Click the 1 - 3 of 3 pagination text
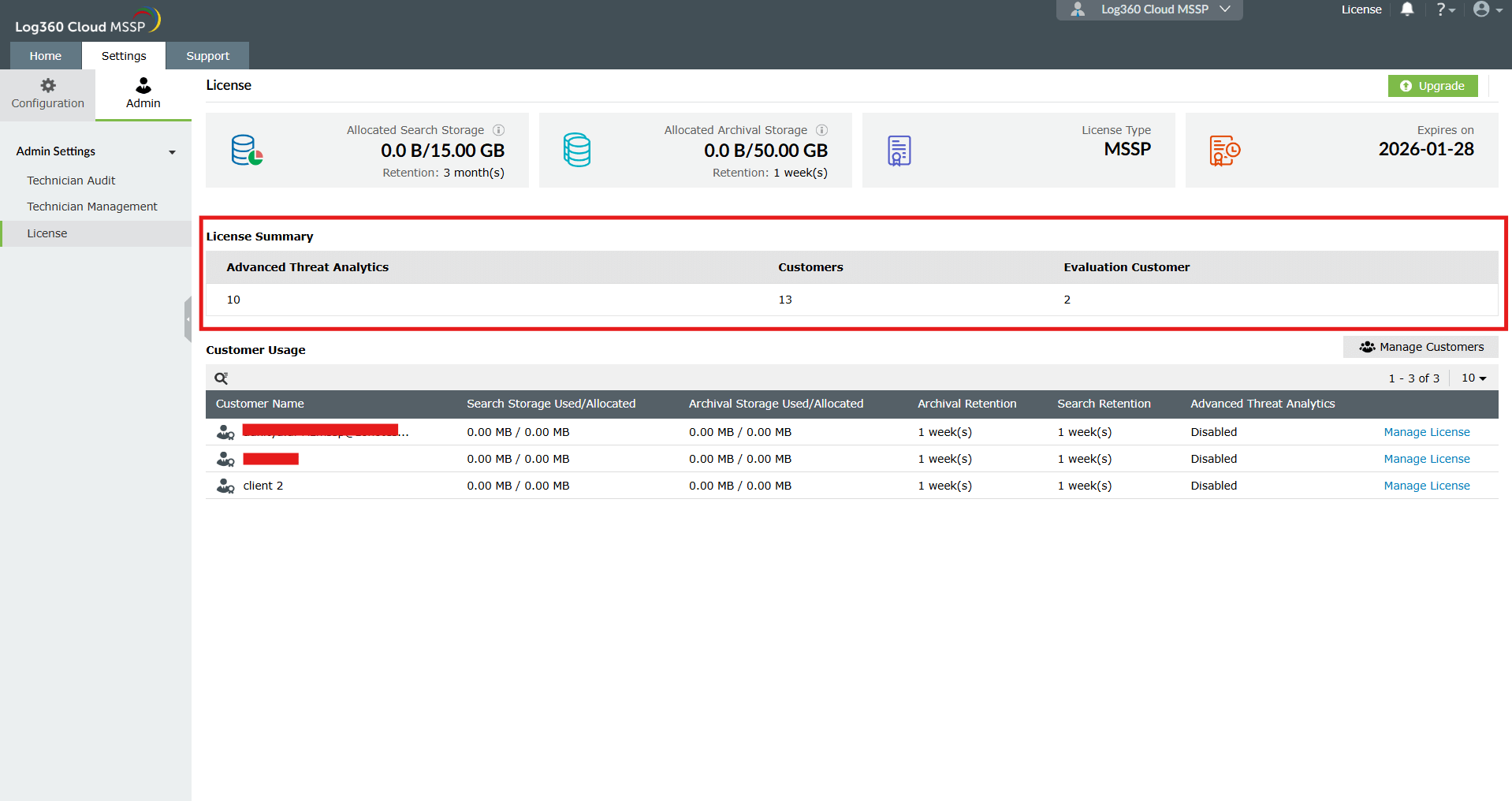 [1413, 378]
